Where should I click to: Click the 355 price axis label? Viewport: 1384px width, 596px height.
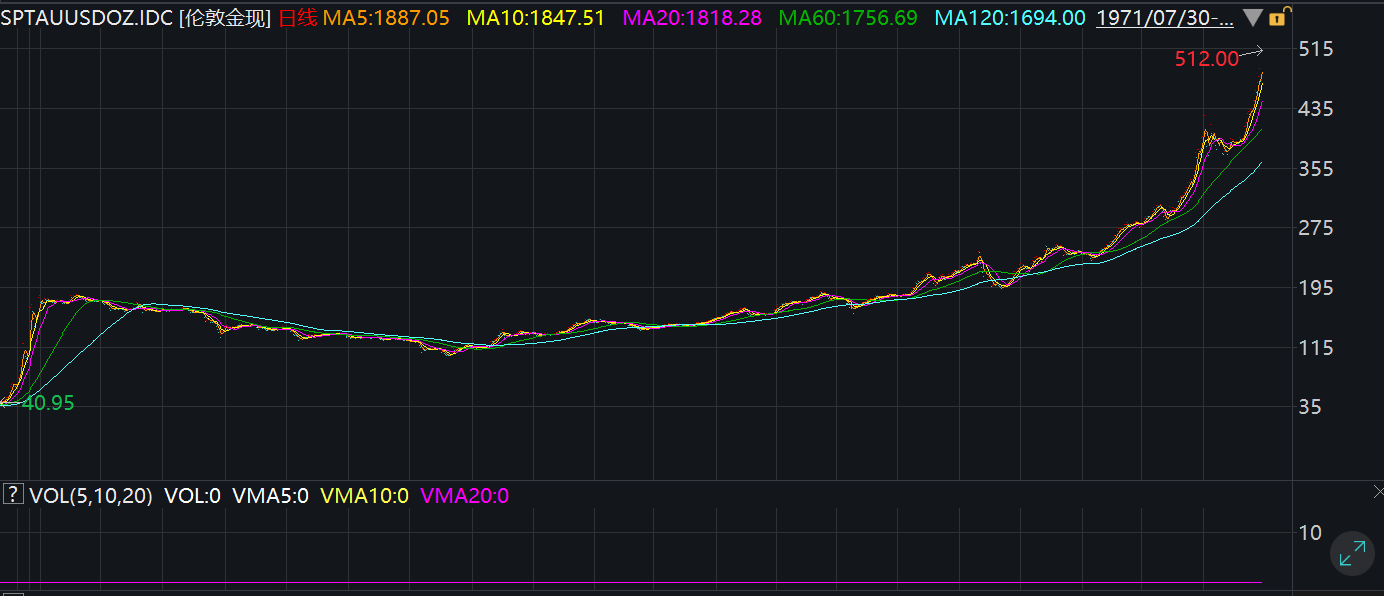coord(1314,168)
